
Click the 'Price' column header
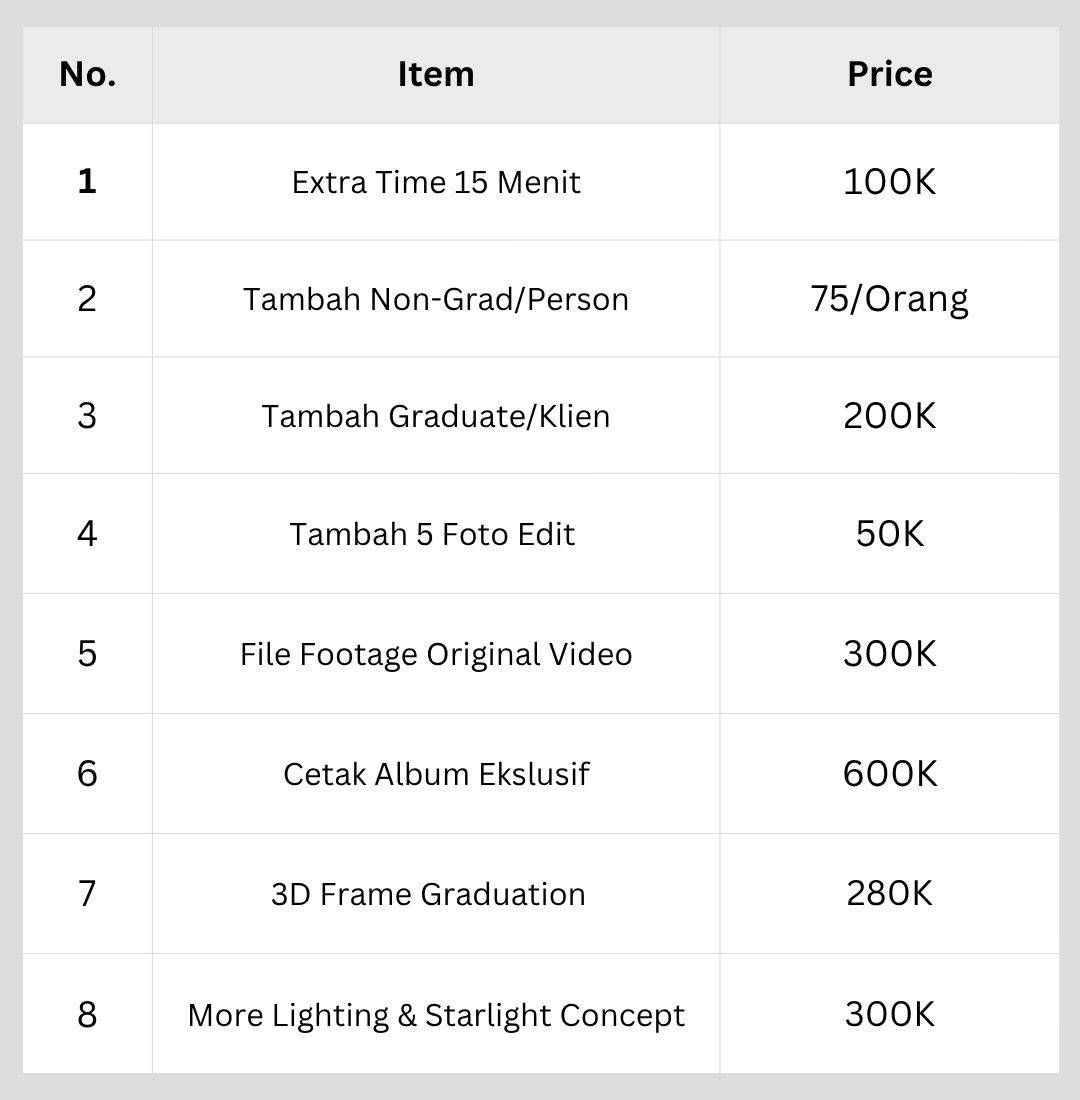(890, 74)
